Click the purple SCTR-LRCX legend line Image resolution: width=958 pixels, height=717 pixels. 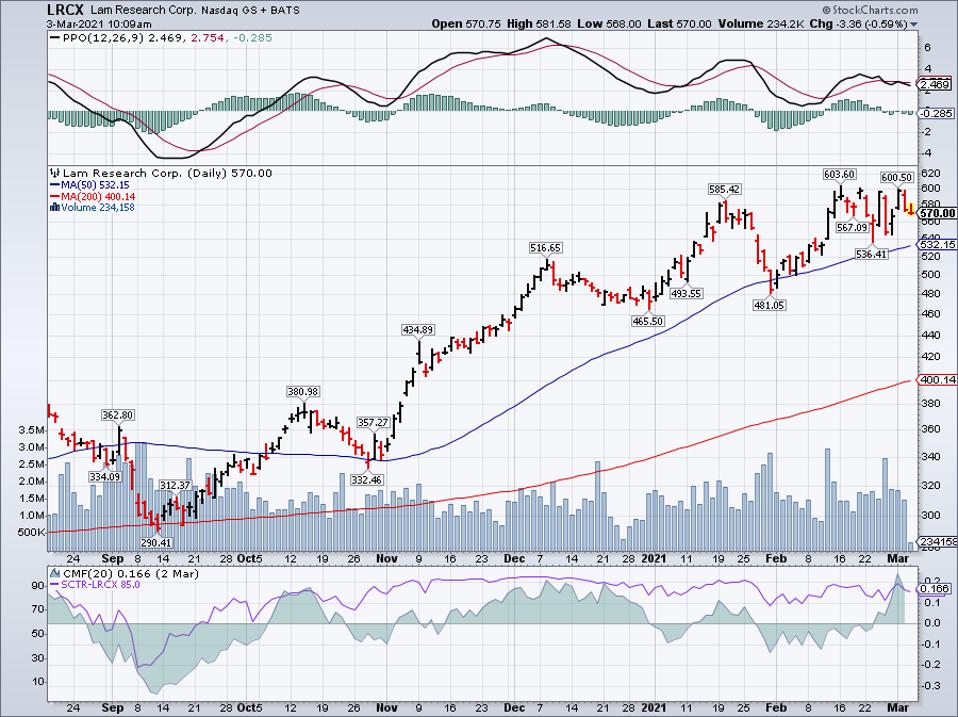(x=54, y=585)
